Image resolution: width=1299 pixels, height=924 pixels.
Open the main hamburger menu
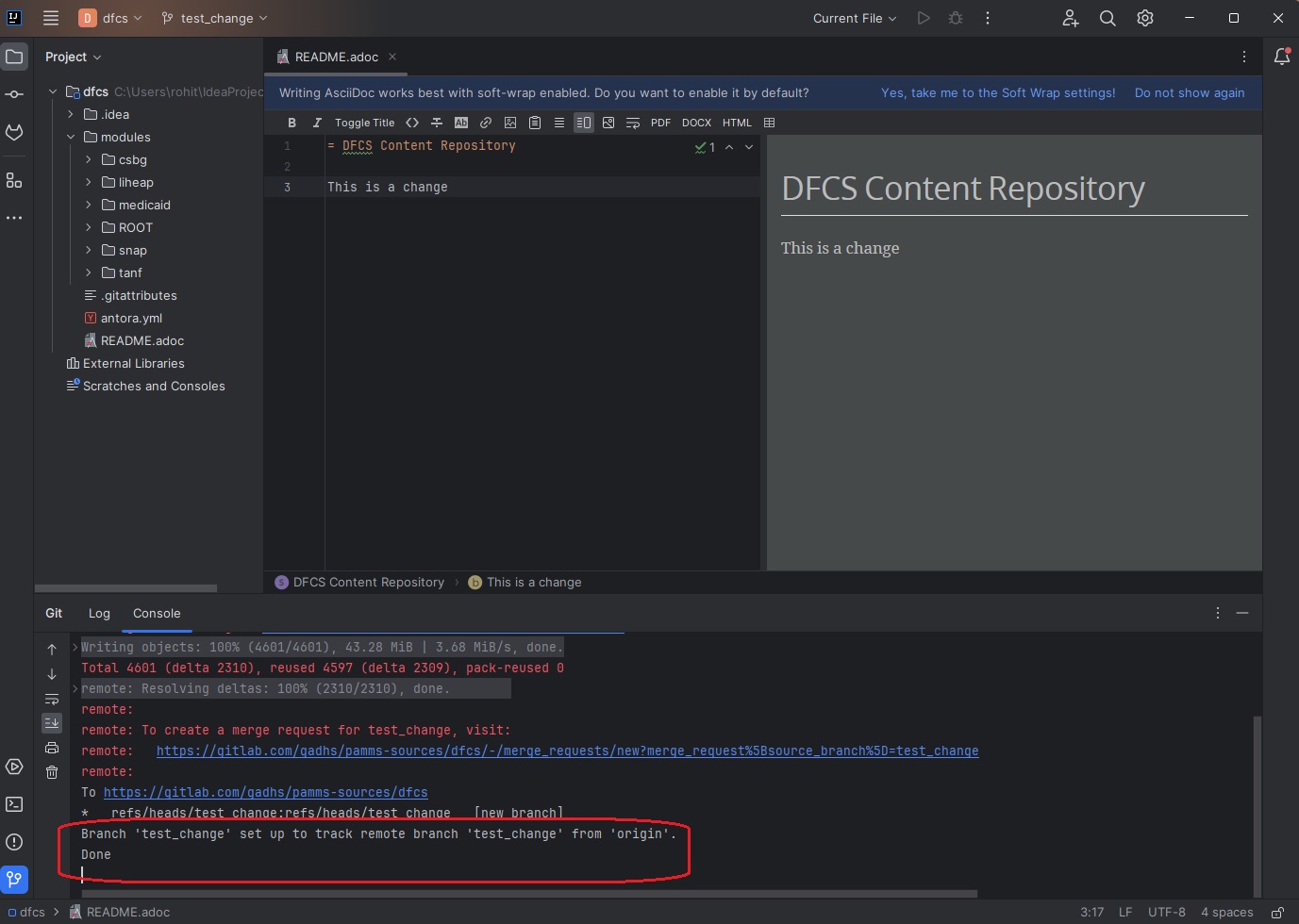pyautogui.click(x=51, y=18)
